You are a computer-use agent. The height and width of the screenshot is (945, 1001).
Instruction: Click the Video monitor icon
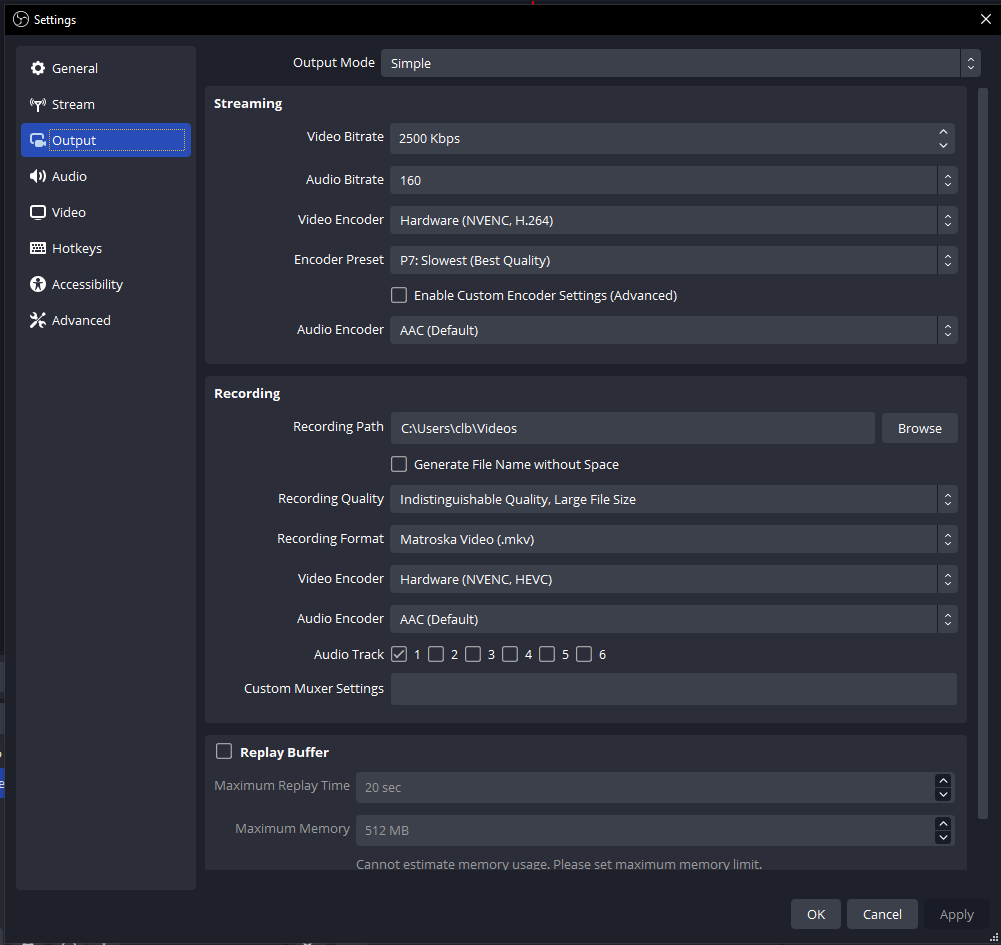click(38, 212)
